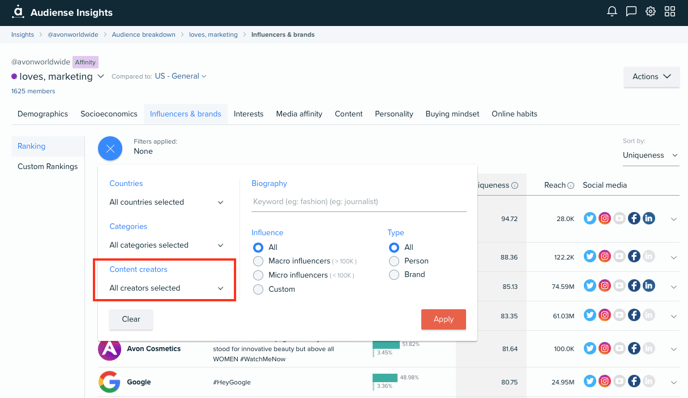Viewport: 688px width, 398px height.
Task: Open the Actions dropdown
Action: coord(652,76)
